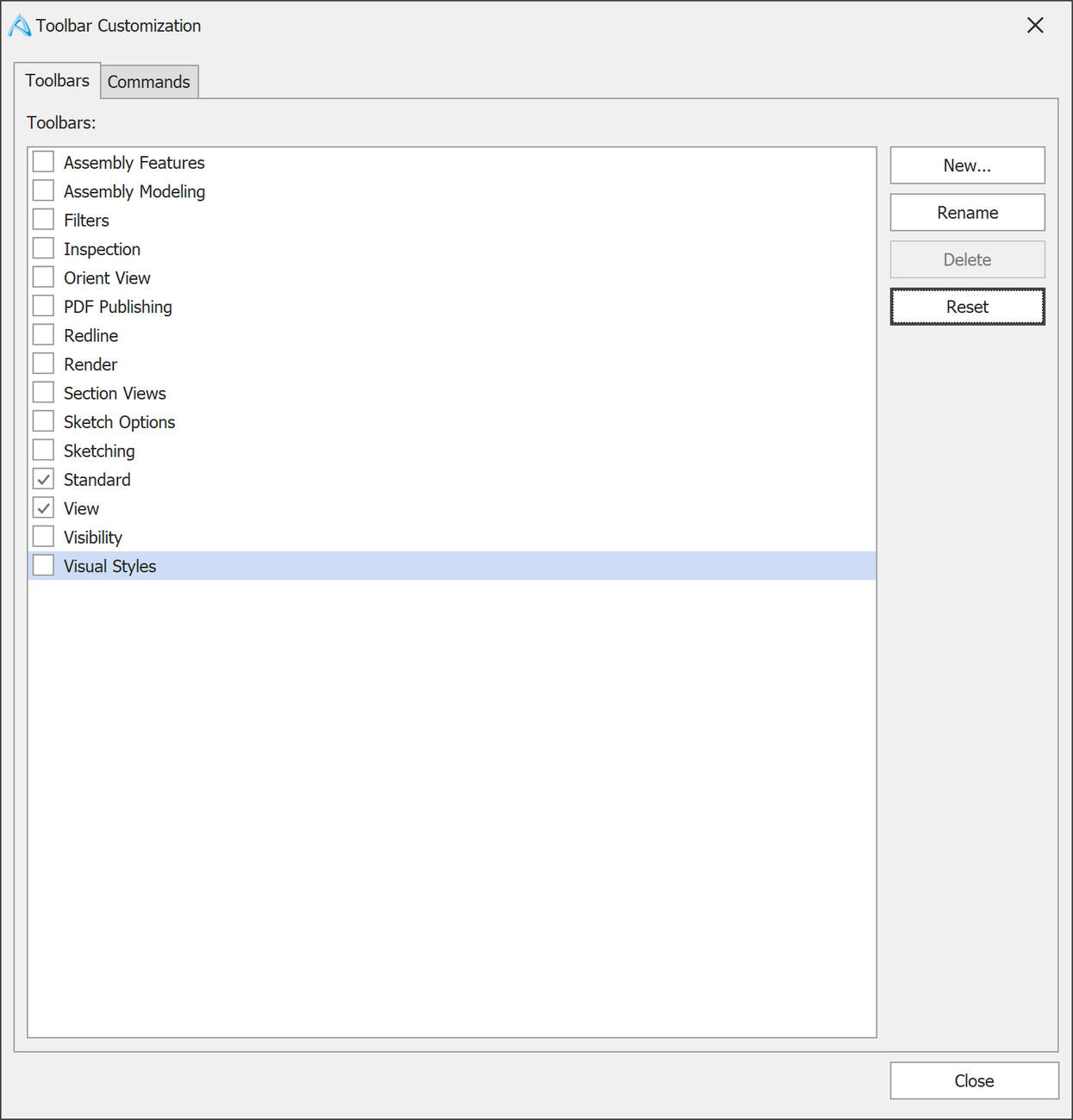The height and width of the screenshot is (1120, 1073).
Task: Uncheck the Standard toolbar
Action: (43, 479)
